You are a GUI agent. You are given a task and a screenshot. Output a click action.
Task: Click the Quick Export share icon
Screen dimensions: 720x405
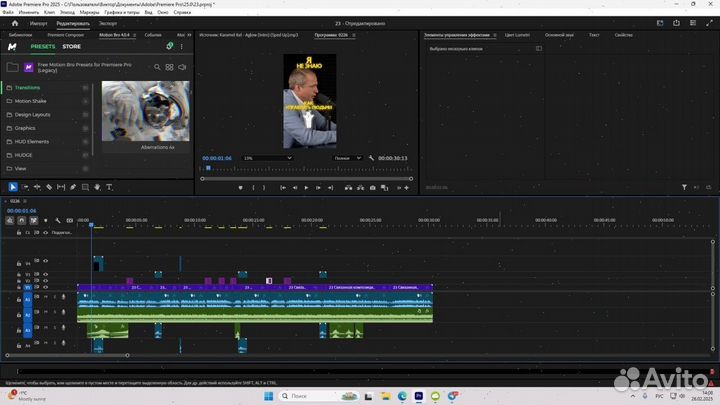(x=676, y=23)
